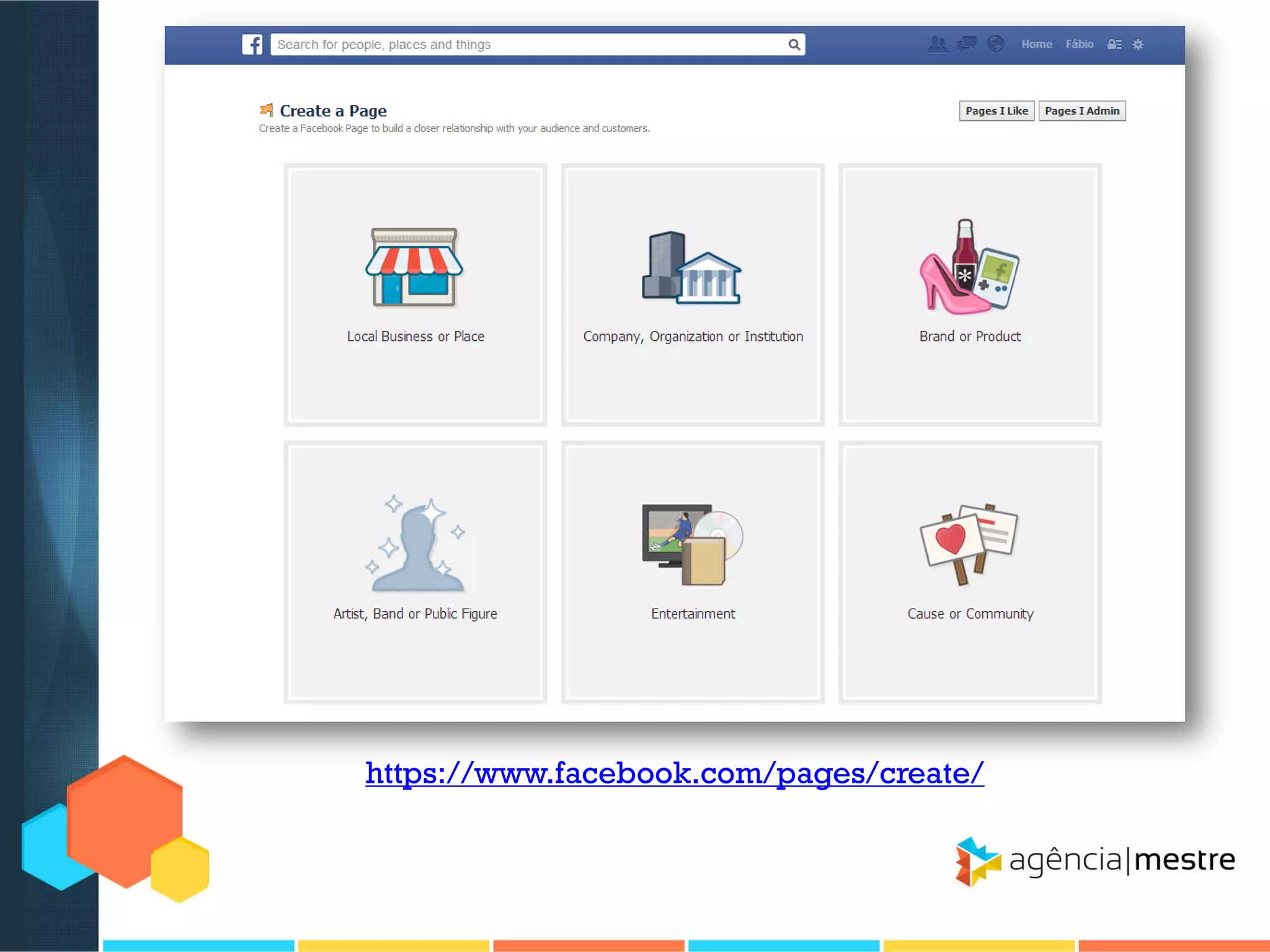
Task: Open Fábio profile link
Action: 1080,45
